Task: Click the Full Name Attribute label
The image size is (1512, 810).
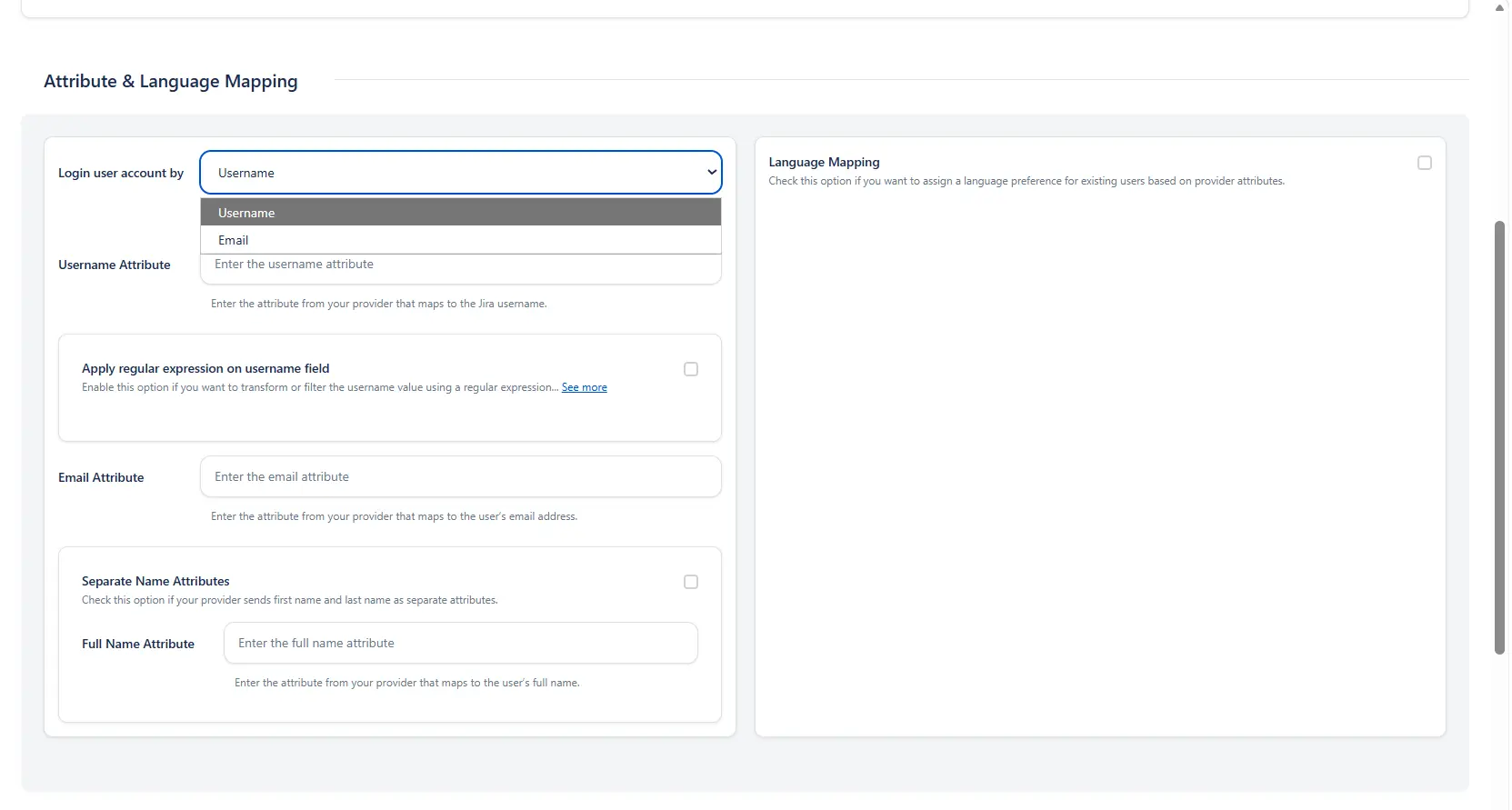Action: 138,644
